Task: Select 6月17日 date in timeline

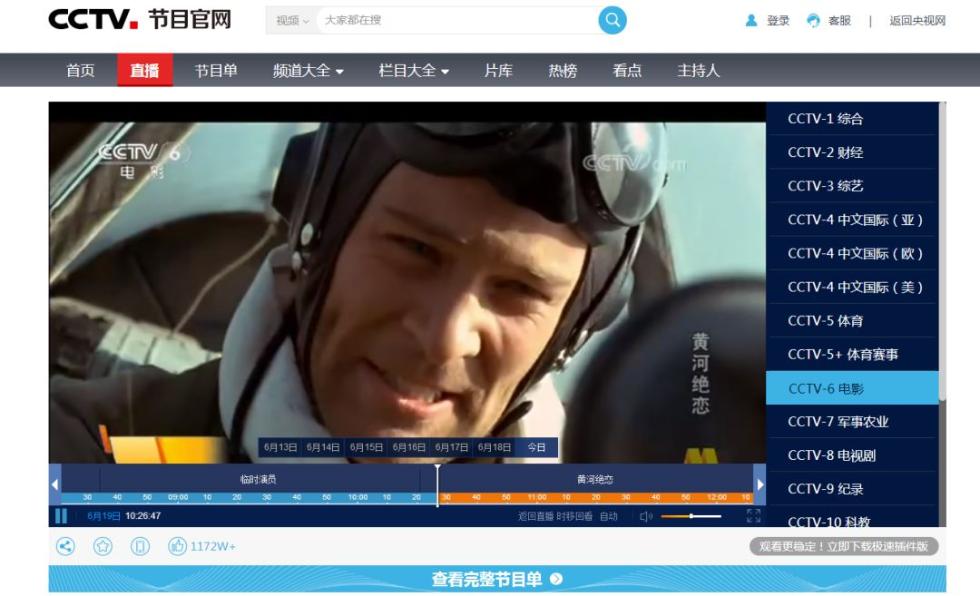Action: [x=451, y=447]
